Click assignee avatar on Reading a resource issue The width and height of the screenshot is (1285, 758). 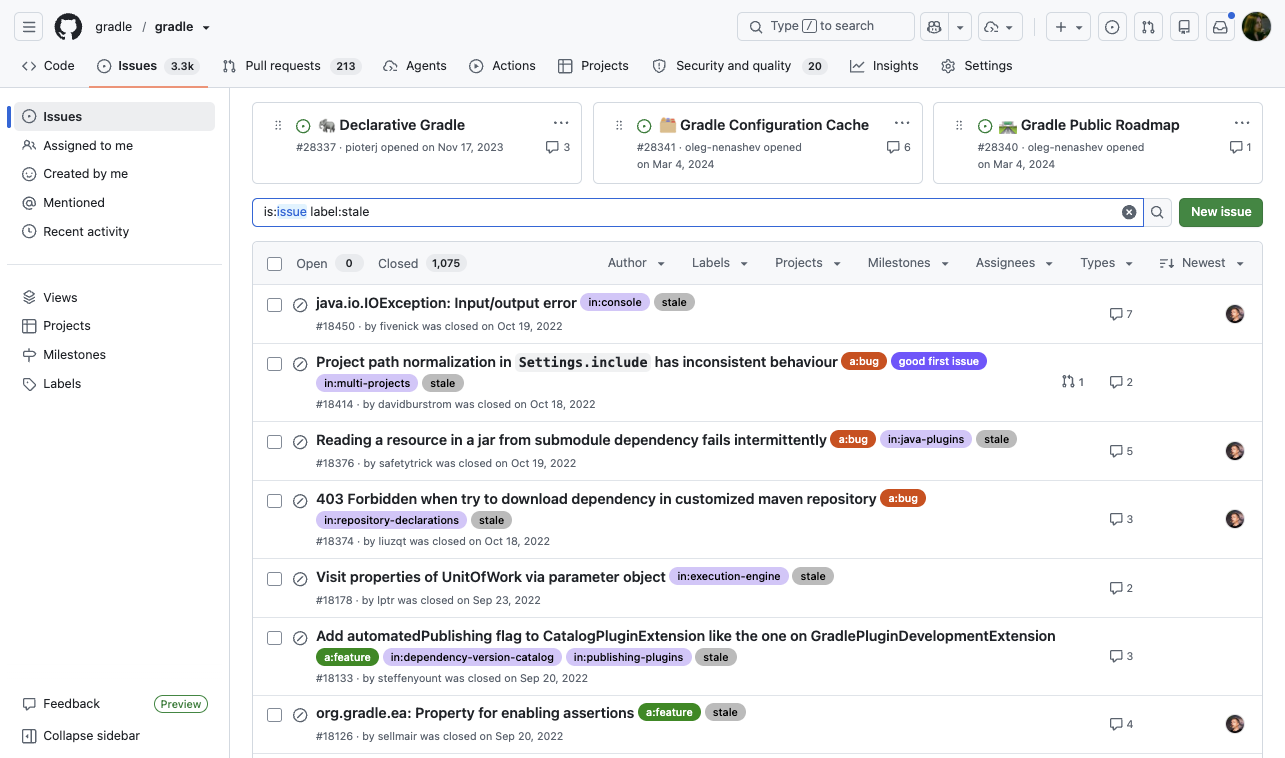coord(1235,451)
